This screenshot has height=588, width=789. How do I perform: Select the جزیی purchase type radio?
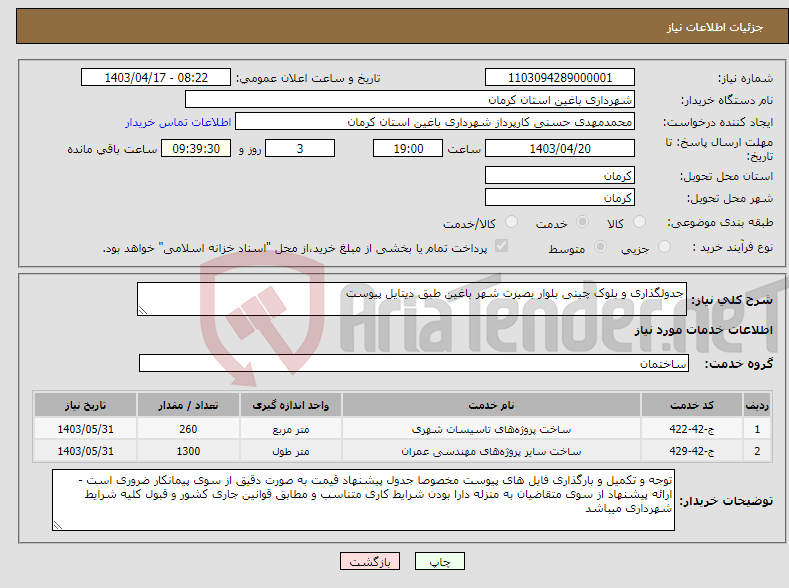point(664,247)
